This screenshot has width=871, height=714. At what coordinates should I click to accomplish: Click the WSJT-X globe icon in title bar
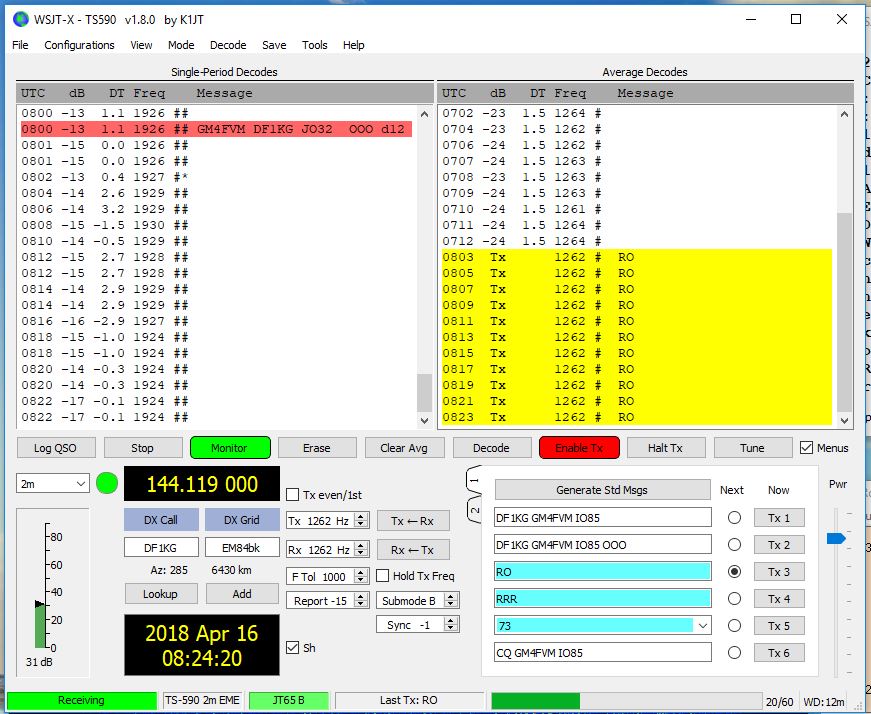[x=21, y=19]
